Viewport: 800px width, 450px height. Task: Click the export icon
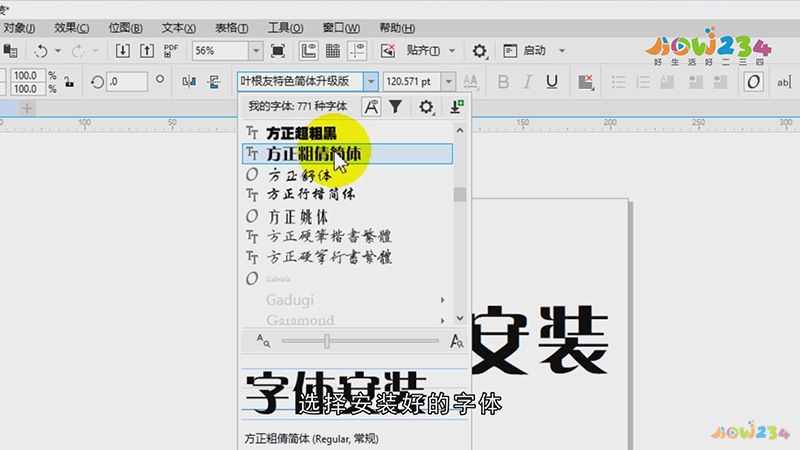coord(147,51)
